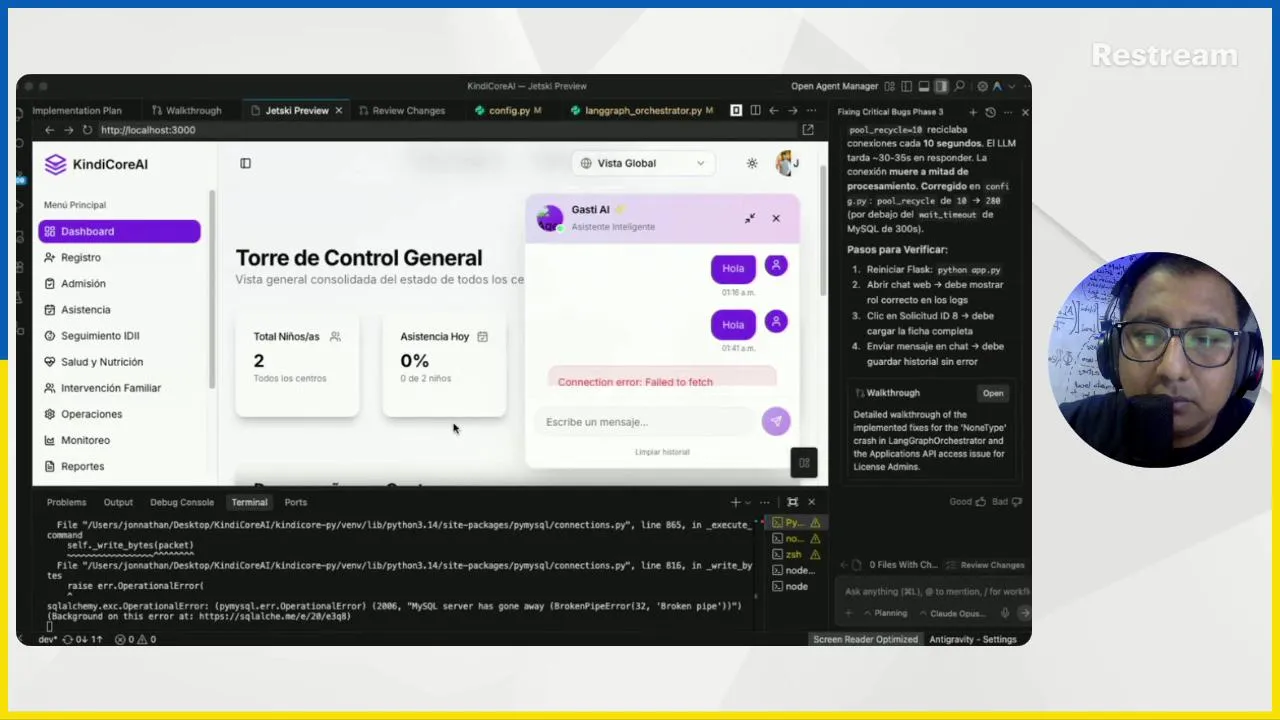The height and width of the screenshot is (720, 1280).
Task: Open the Vista Global dropdown
Action: pyautogui.click(x=645, y=163)
